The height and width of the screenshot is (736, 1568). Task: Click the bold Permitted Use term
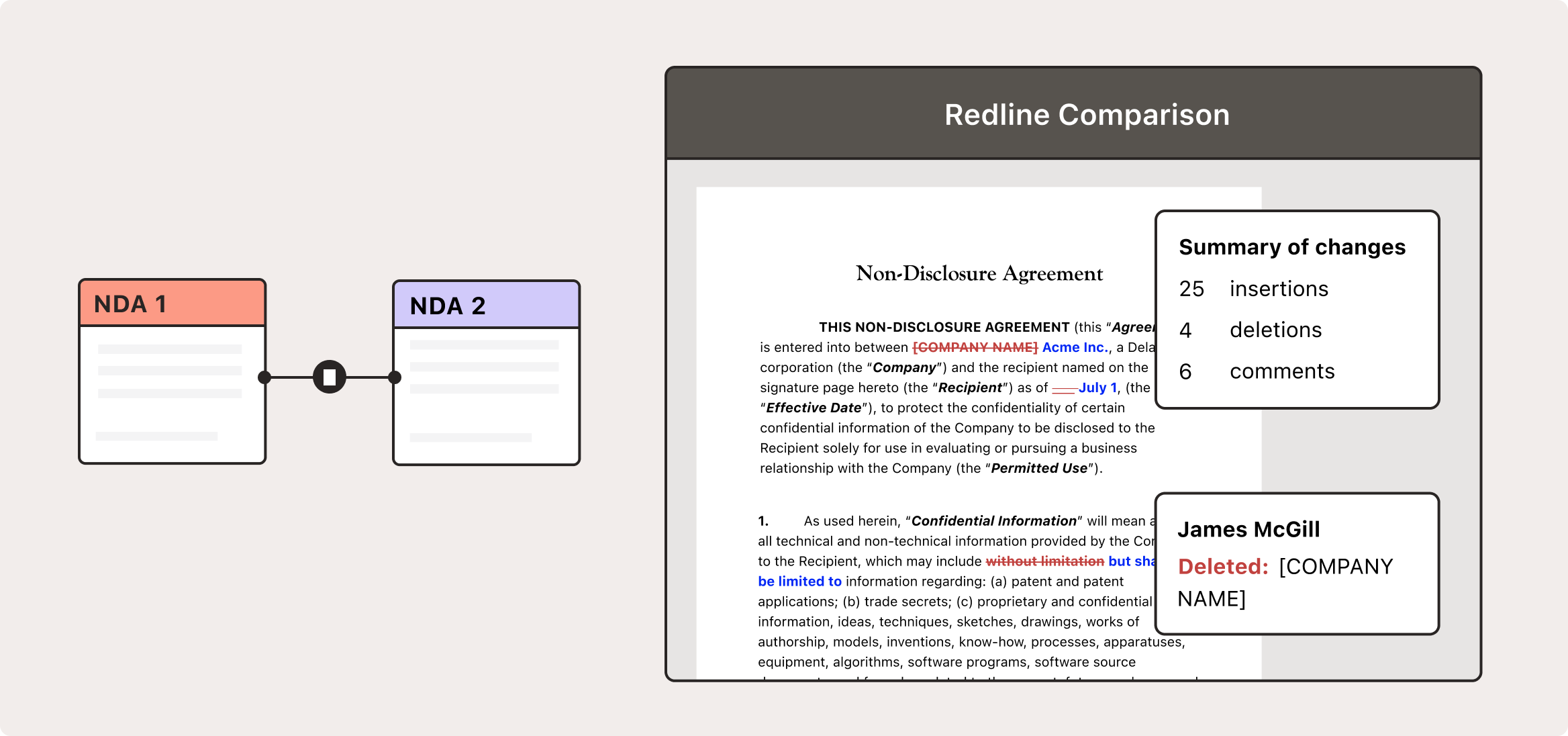tap(1039, 468)
